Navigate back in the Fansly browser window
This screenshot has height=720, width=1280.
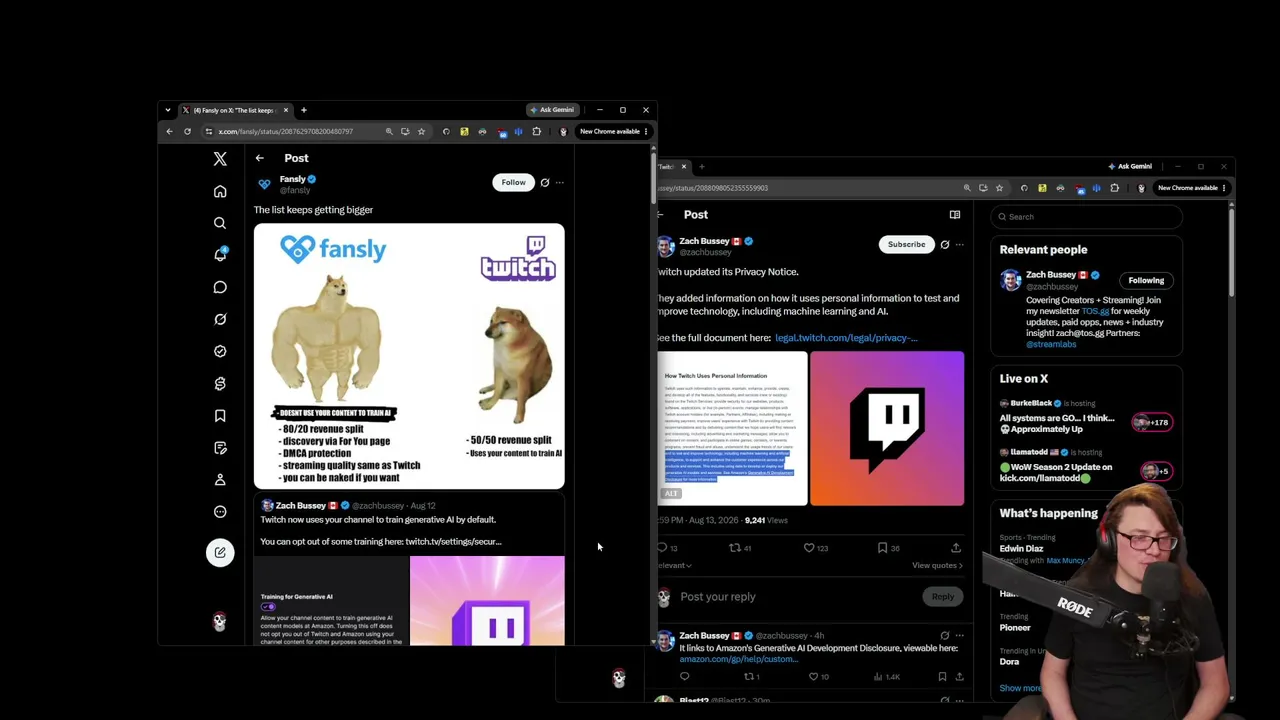[169, 131]
